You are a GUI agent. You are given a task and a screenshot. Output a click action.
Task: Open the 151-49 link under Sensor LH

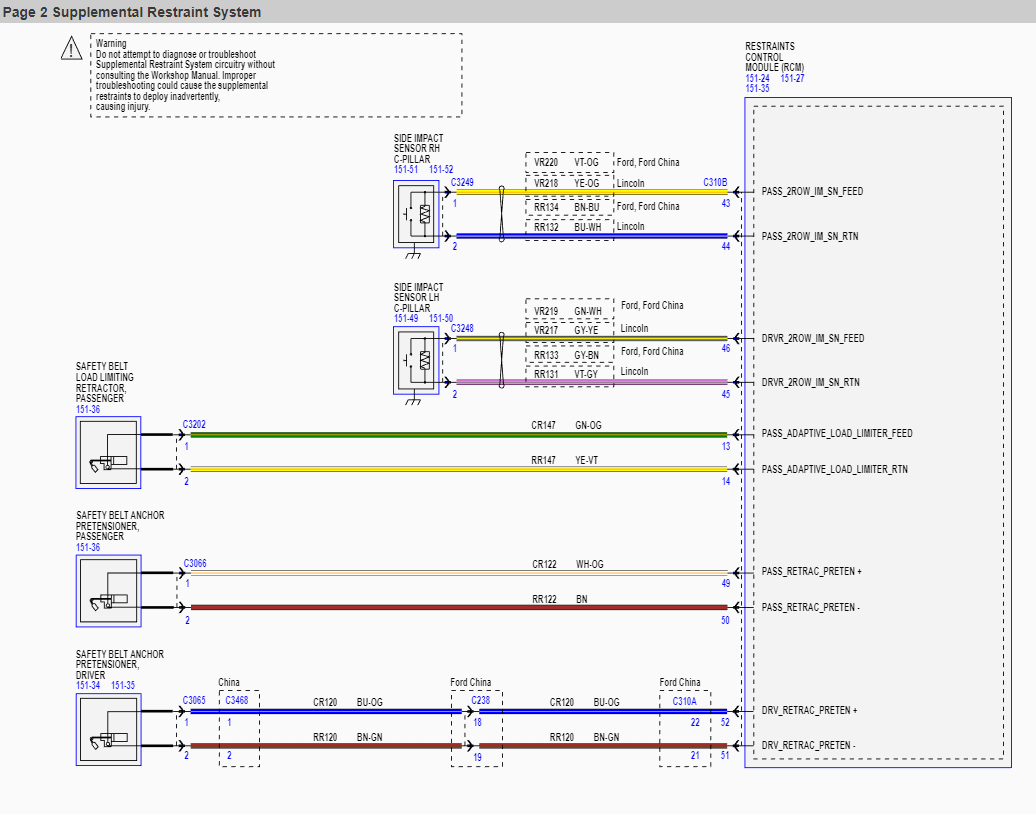[x=405, y=318]
